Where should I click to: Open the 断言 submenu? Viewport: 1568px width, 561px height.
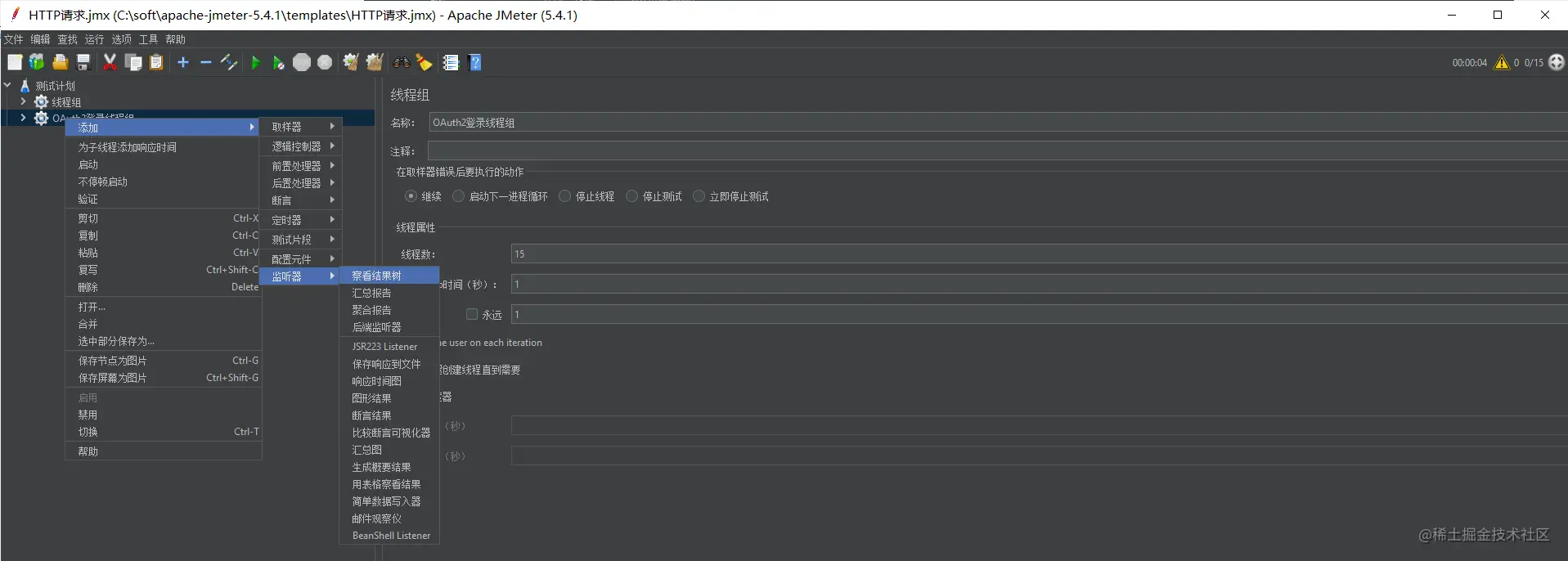[x=300, y=200]
